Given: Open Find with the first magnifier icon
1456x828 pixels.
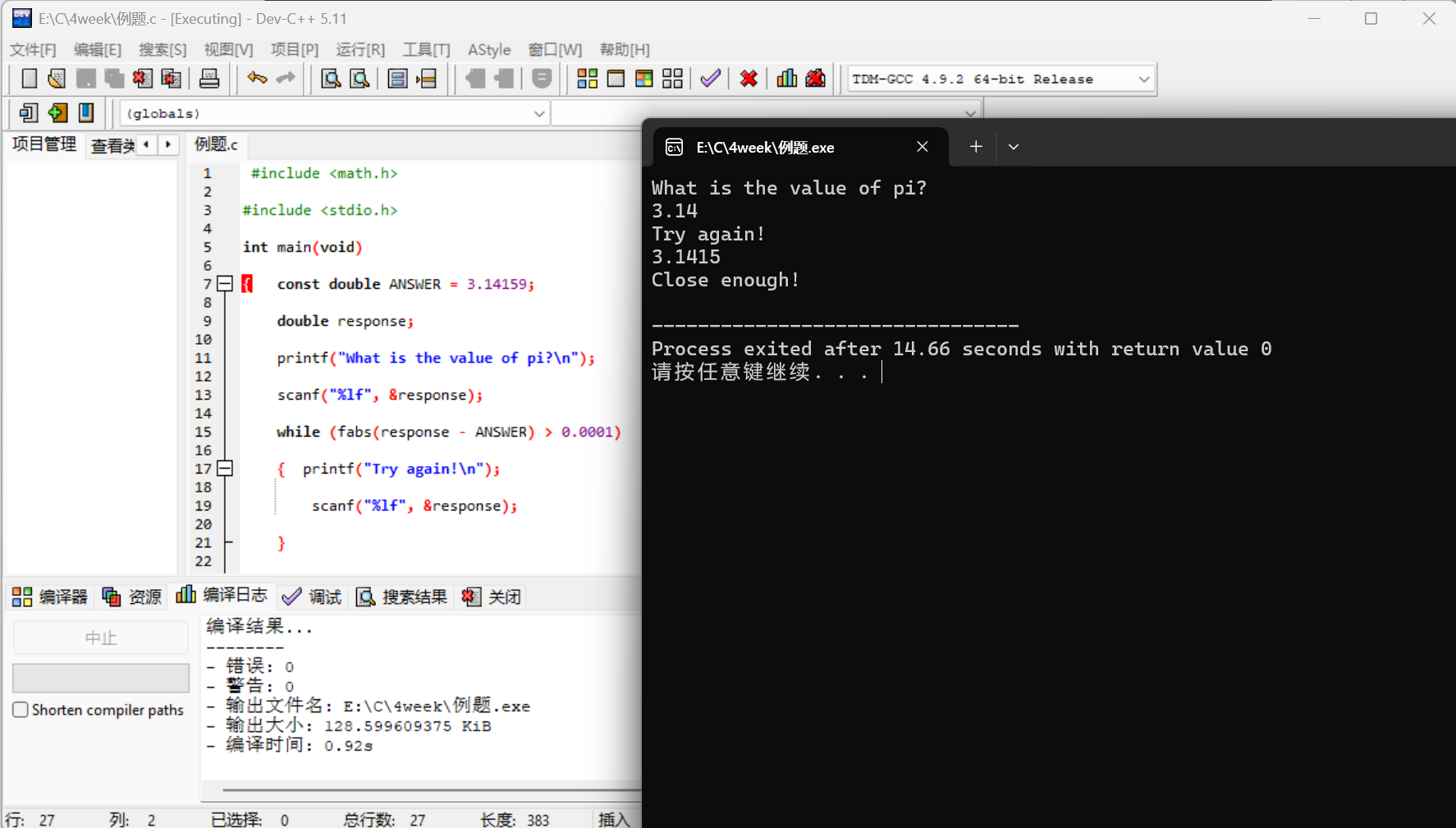Looking at the screenshot, I should 331,79.
